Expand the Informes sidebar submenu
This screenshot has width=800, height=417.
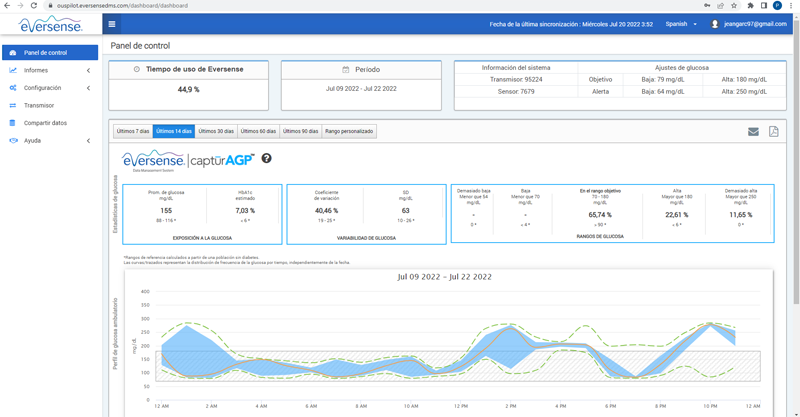point(88,70)
